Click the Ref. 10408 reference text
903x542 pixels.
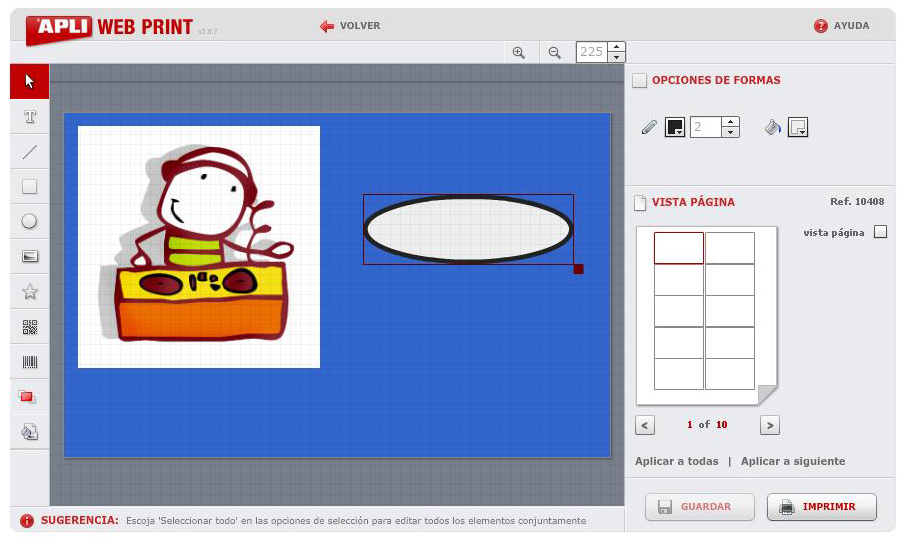point(857,202)
